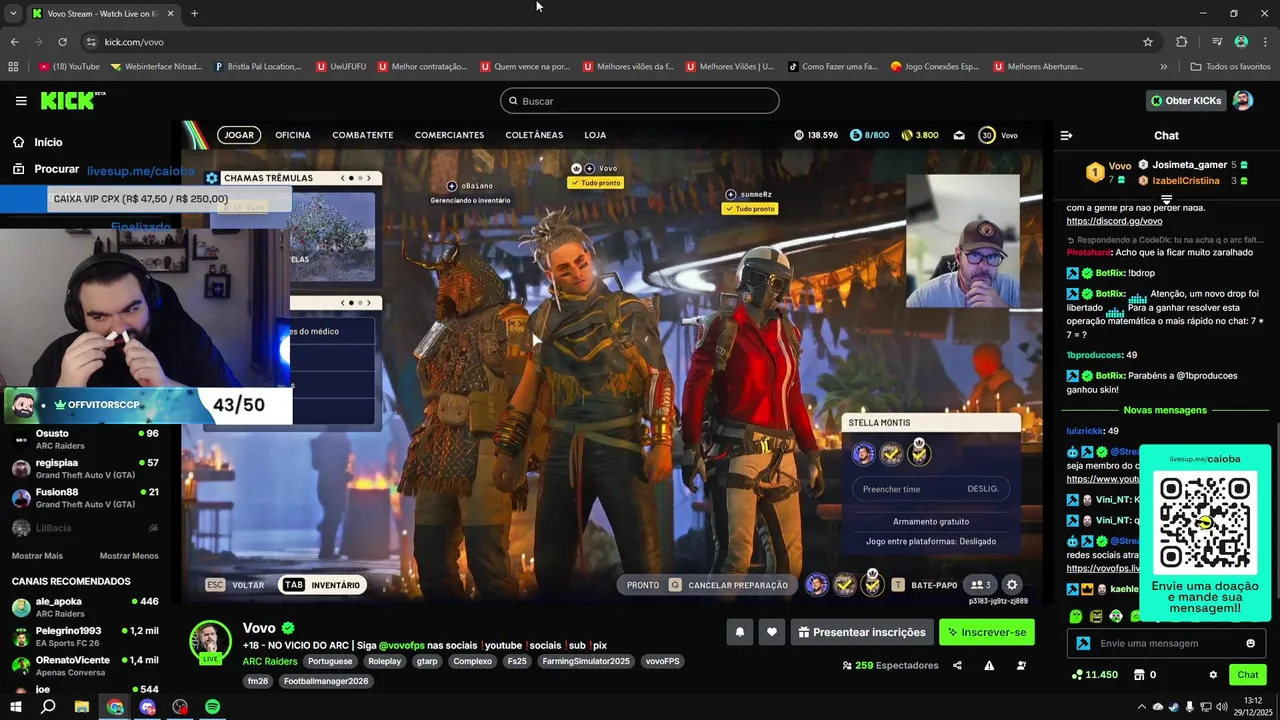Click CANCELAR PREPARAÇÃO in the game
Image resolution: width=1280 pixels, height=720 pixels.
pos(738,585)
